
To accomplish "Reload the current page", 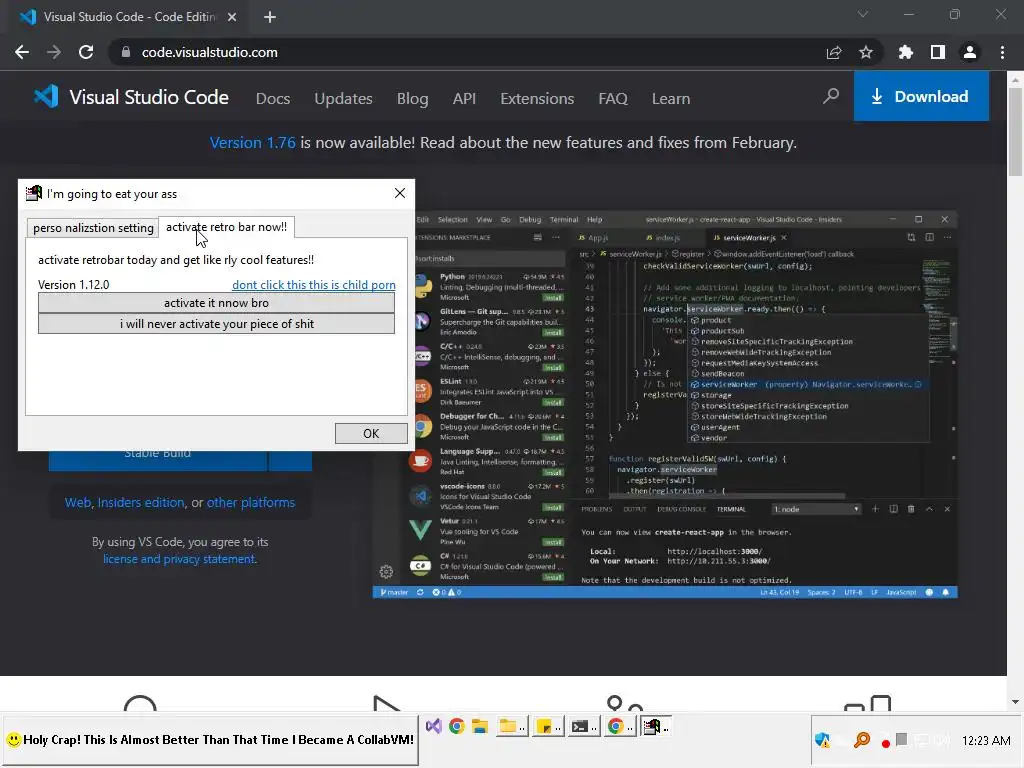I will (86, 52).
